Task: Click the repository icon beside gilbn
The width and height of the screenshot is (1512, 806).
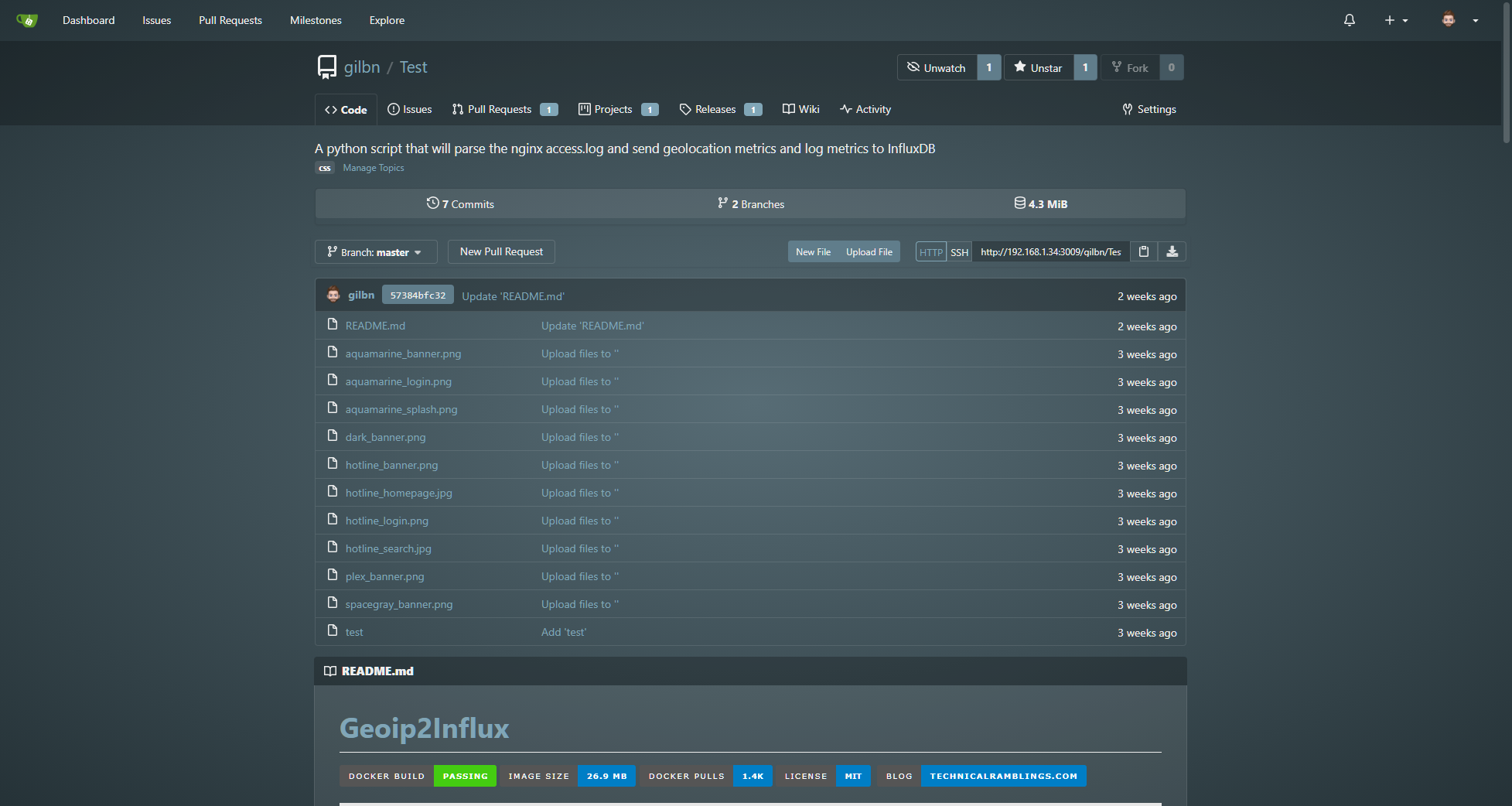Action: click(327, 67)
